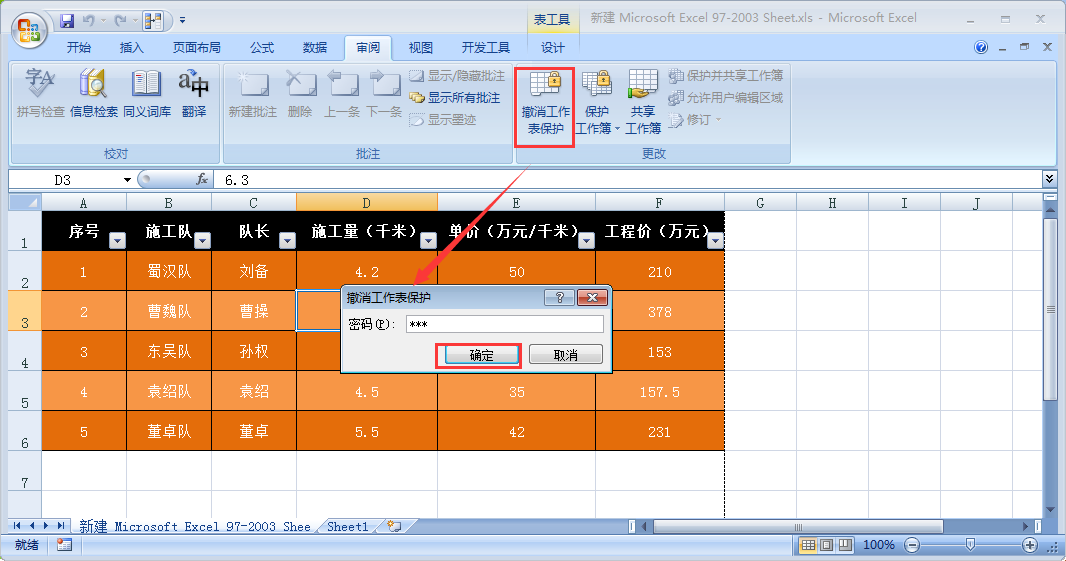Click the 100% zoom level

(878, 545)
